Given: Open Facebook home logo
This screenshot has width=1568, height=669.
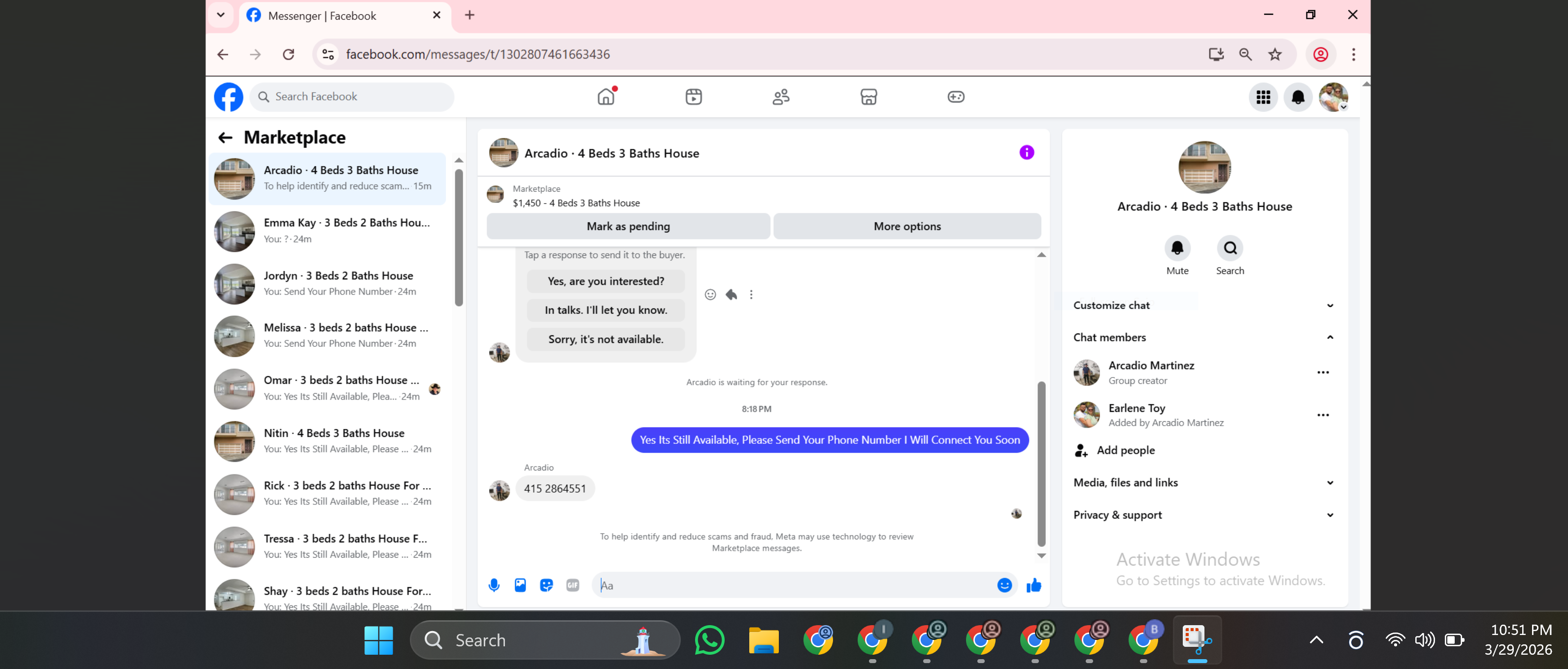Looking at the screenshot, I should click(228, 97).
